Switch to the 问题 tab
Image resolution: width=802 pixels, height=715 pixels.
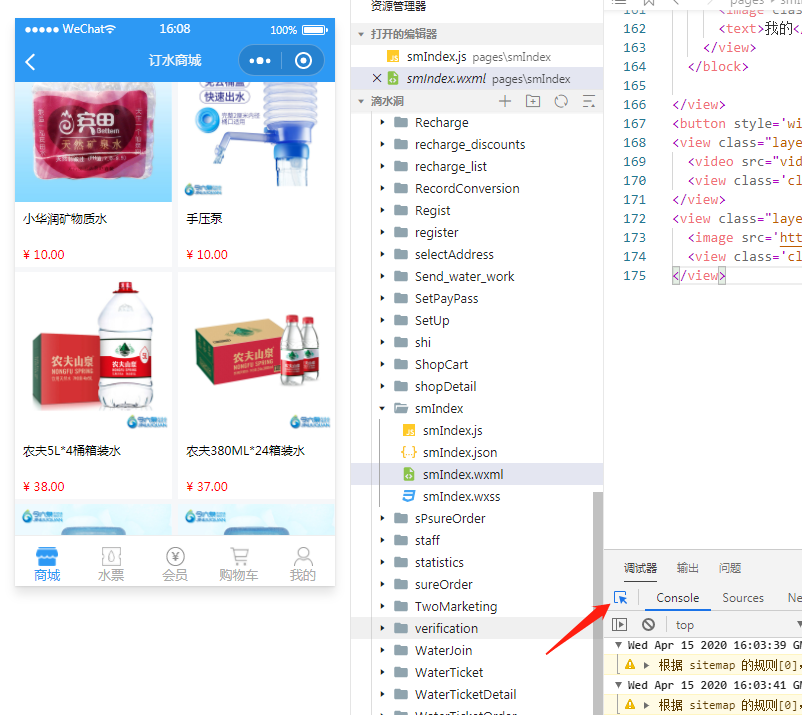tap(730, 568)
